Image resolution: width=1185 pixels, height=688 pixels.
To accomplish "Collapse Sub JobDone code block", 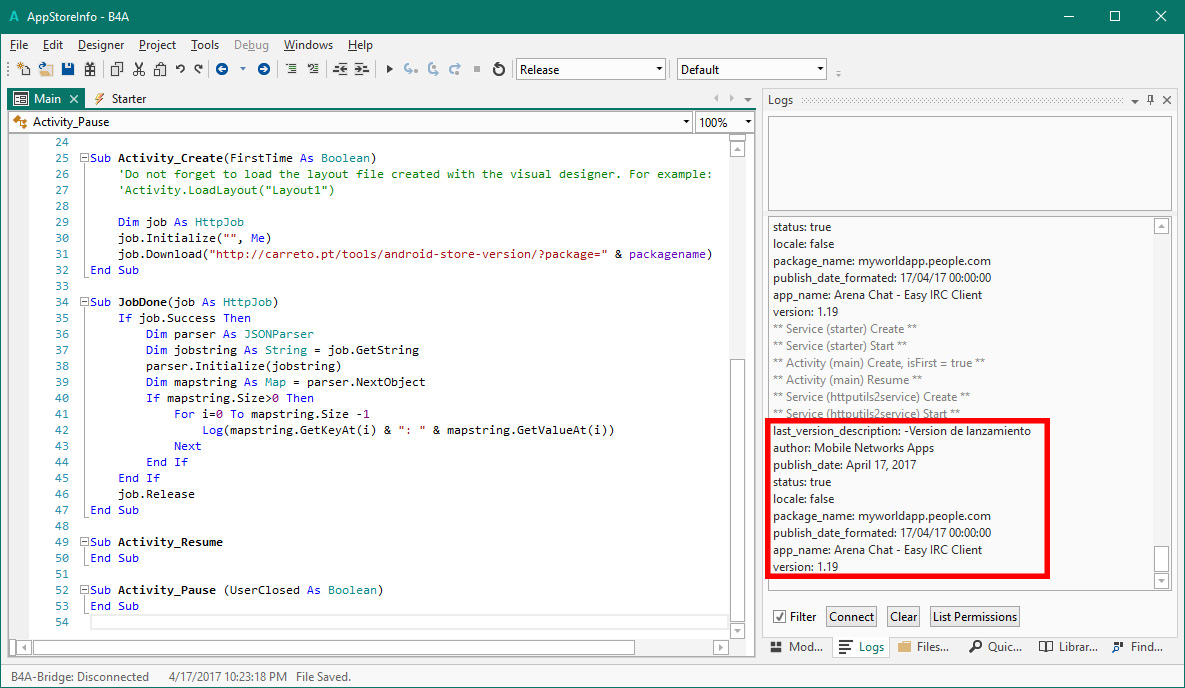I will (84, 302).
